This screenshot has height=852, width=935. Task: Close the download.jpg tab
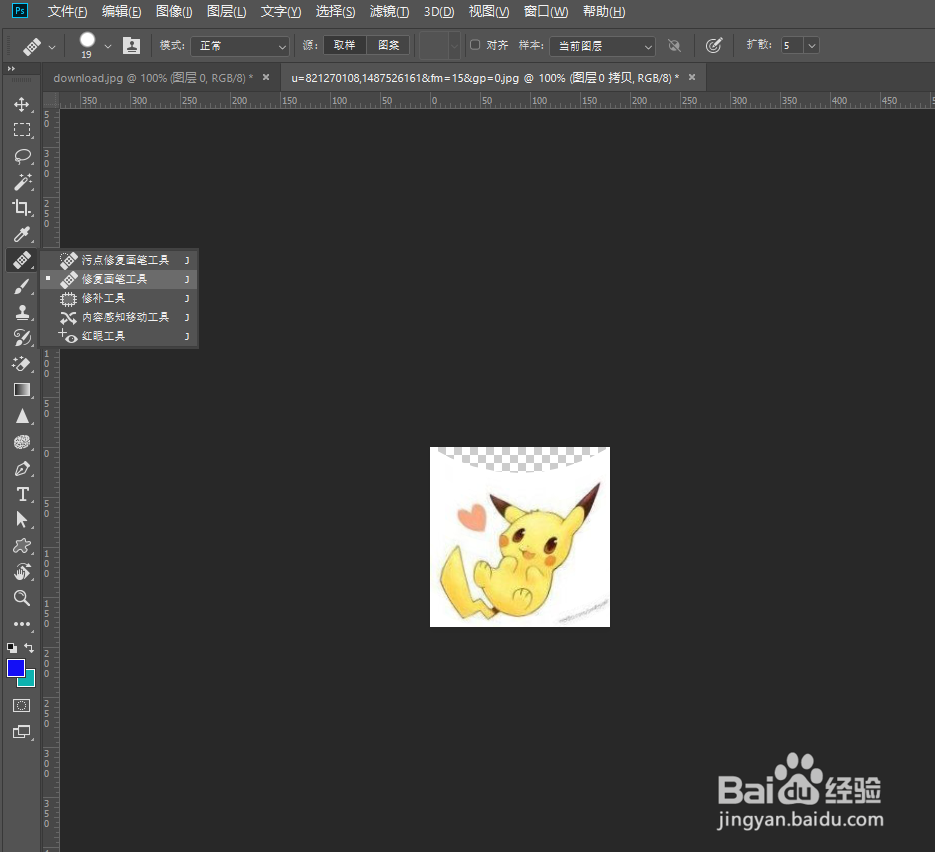[x=266, y=78]
